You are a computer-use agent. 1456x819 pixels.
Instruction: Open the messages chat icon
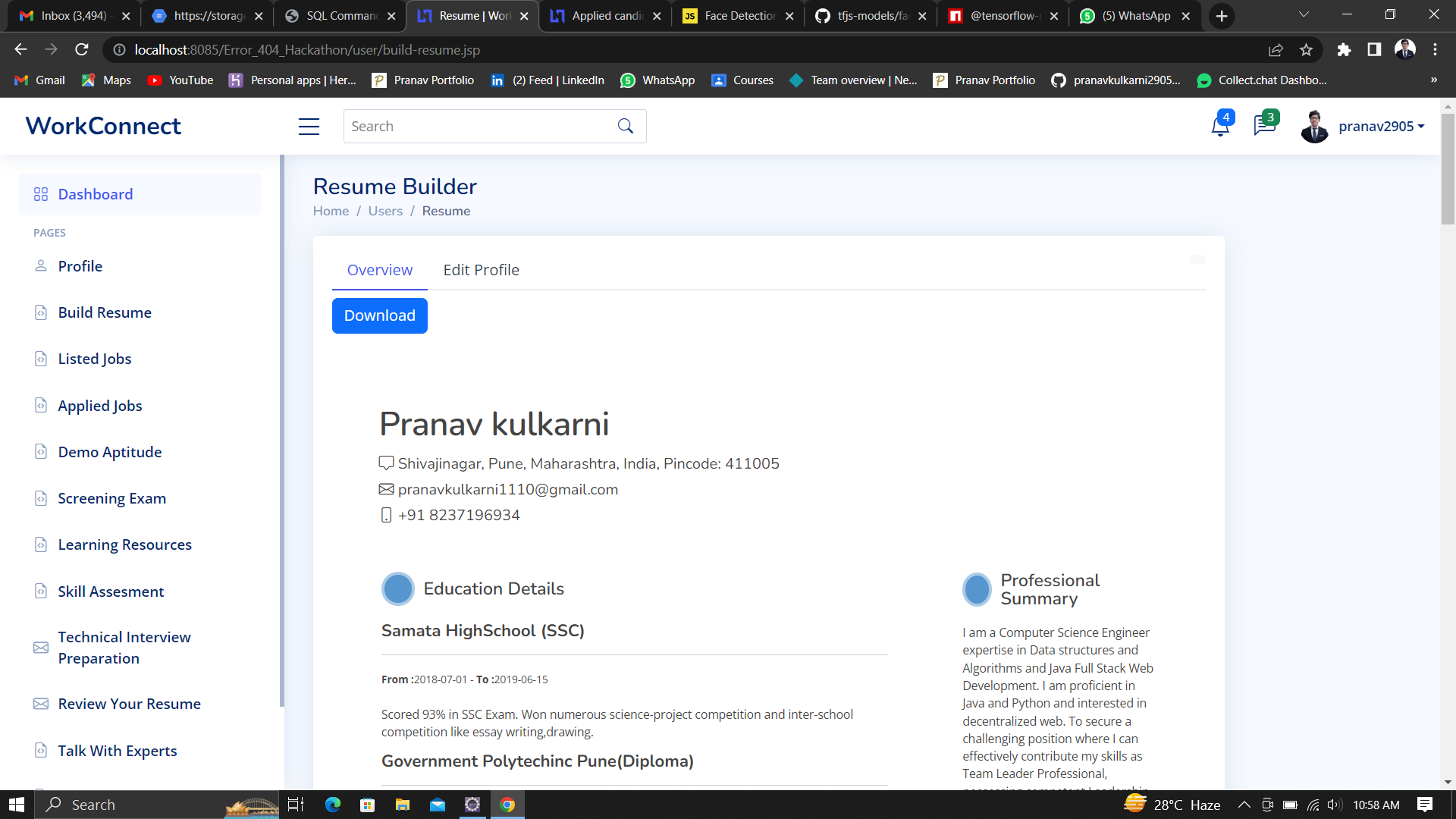click(1264, 125)
